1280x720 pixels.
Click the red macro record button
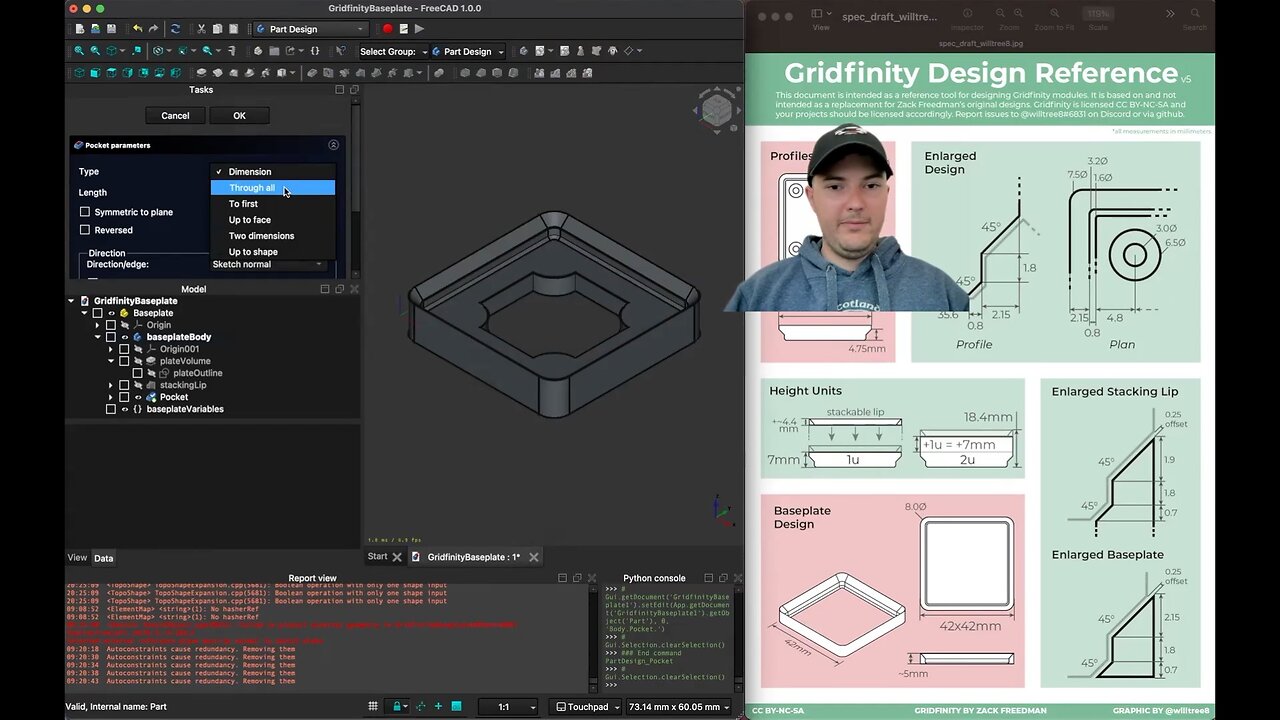pos(387,29)
